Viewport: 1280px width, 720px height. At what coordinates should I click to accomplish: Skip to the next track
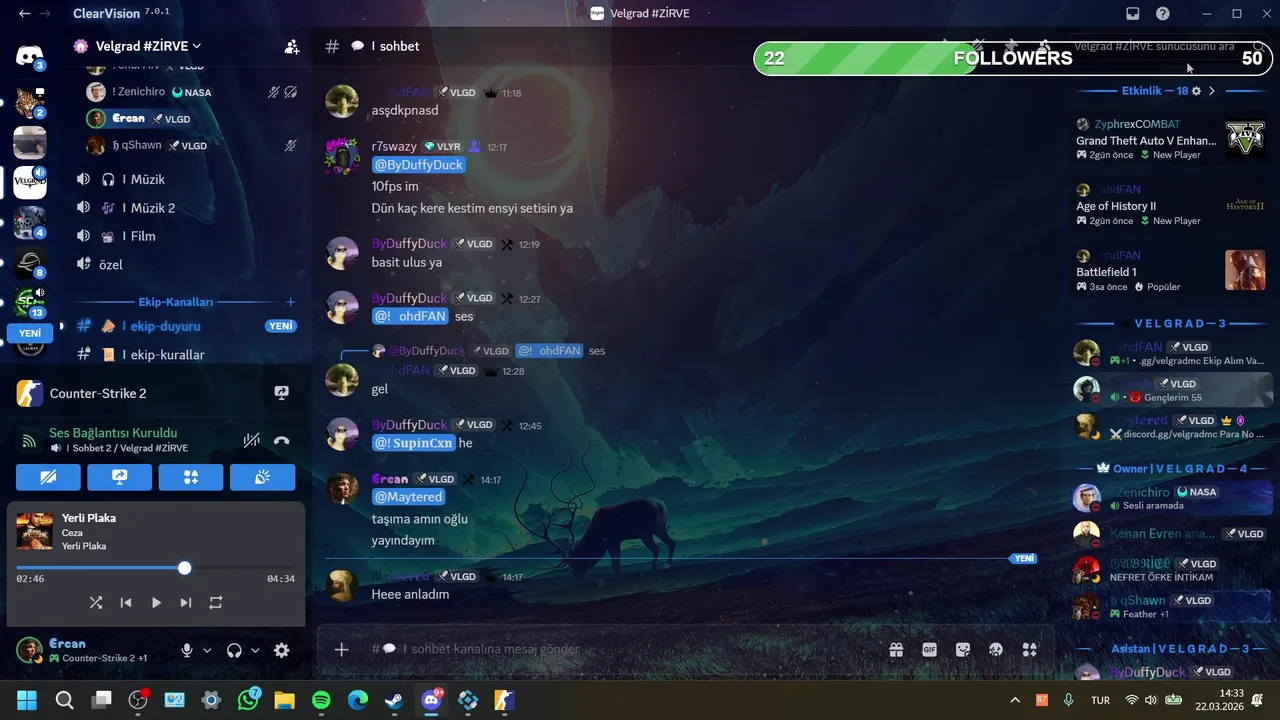click(186, 603)
